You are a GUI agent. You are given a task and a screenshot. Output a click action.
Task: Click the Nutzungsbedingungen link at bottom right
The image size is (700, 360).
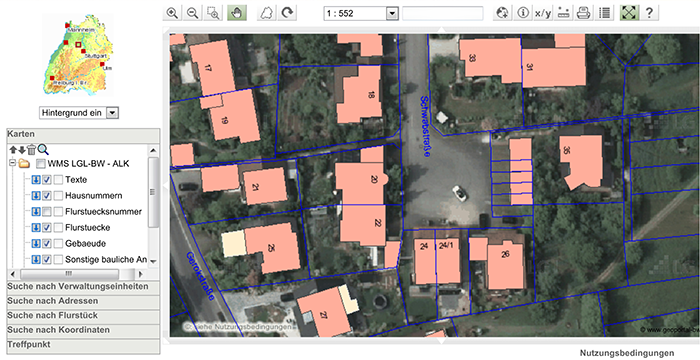tap(627, 352)
